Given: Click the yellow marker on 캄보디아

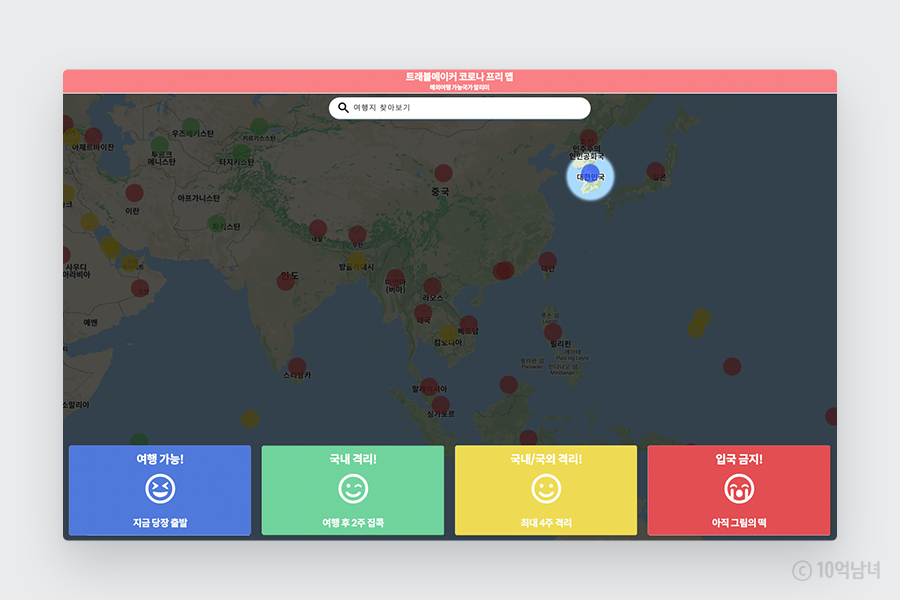Looking at the screenshot, I should tap(448, 333).
